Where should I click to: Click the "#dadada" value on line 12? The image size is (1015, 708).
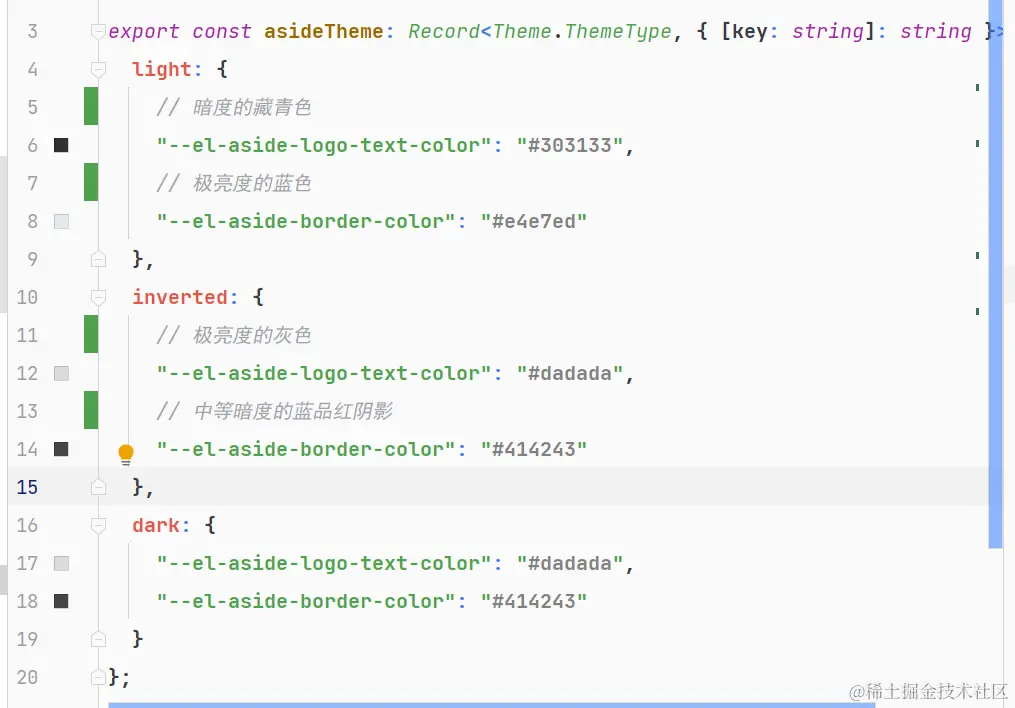click(570, 373)
